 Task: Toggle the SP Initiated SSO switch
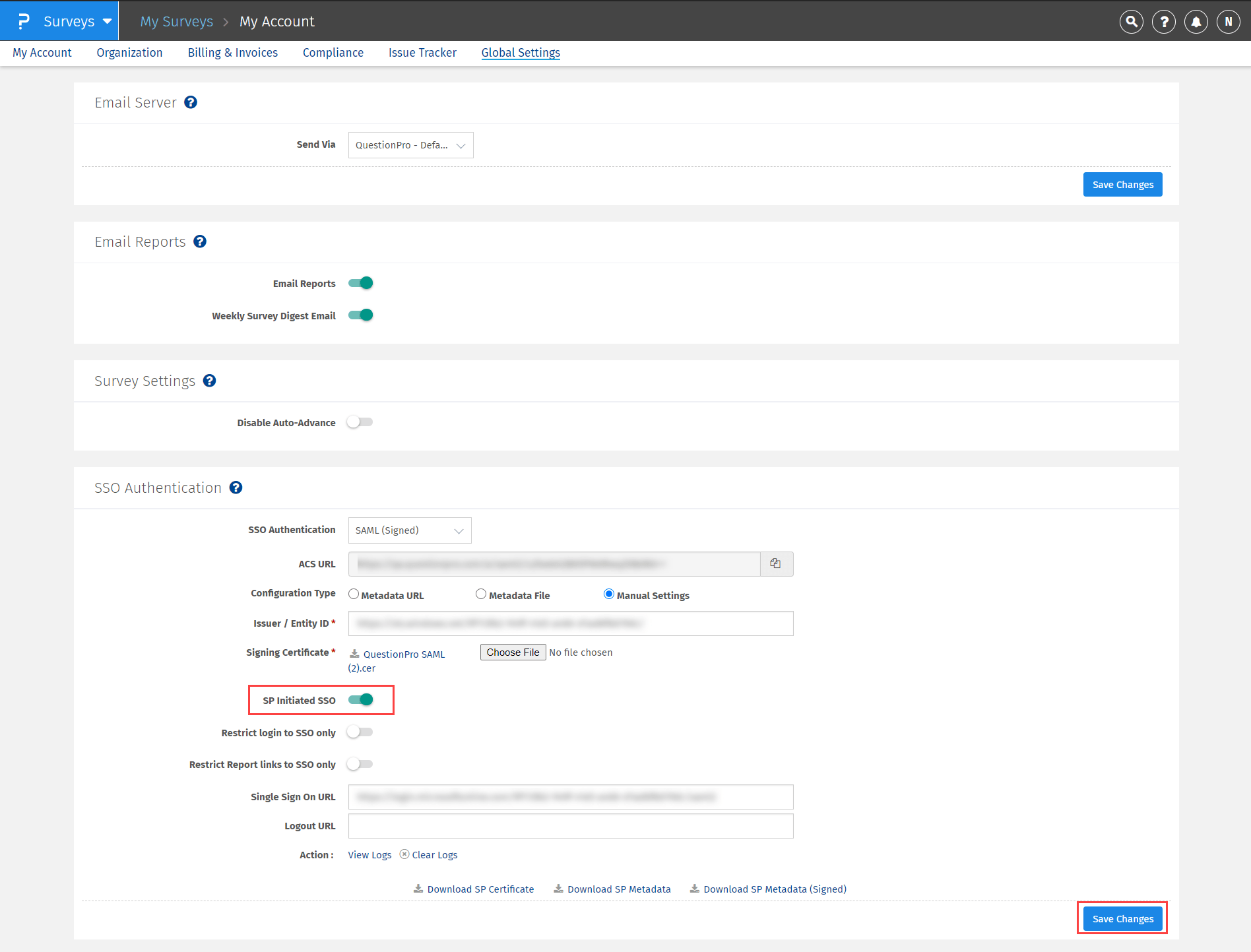[361, 700]
